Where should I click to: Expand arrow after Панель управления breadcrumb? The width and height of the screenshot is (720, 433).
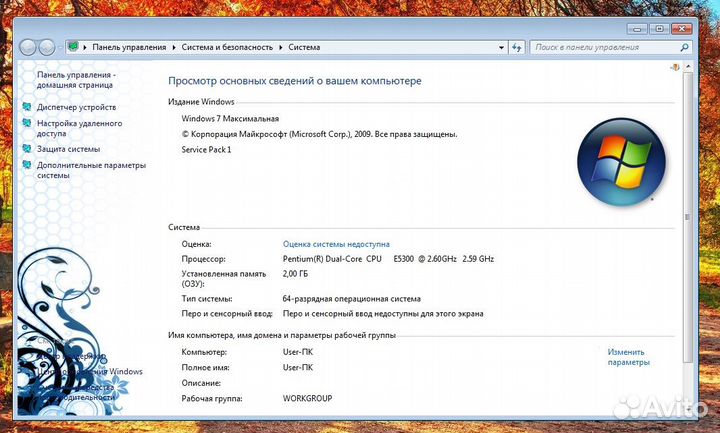pyautogui.click(x=174, y=47)
